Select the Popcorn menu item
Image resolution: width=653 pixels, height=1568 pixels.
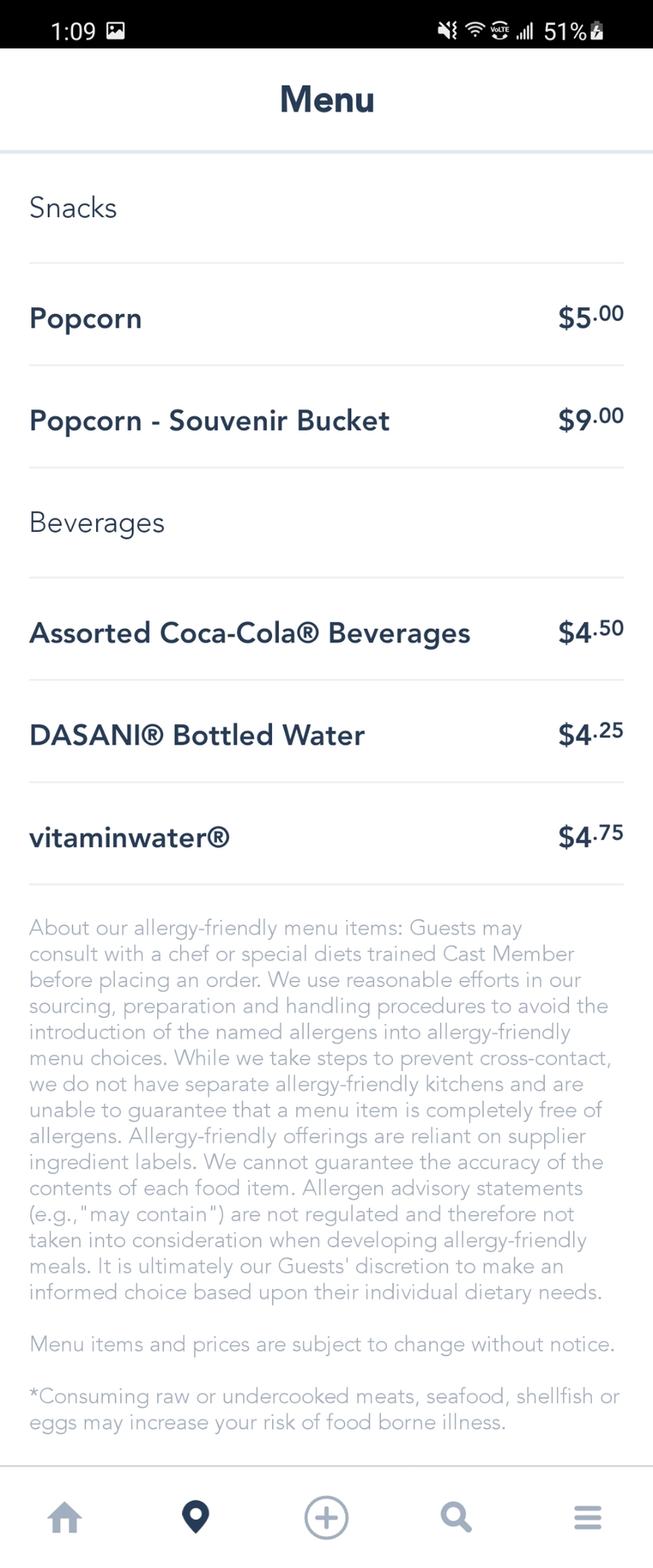point(86,318)
